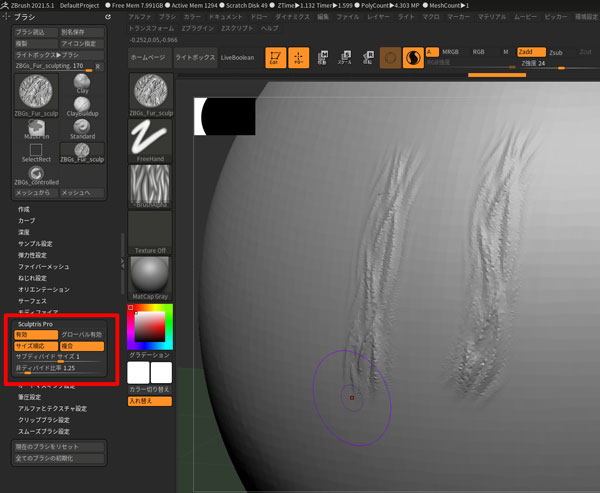Toggle the Edit mode button

276,58
